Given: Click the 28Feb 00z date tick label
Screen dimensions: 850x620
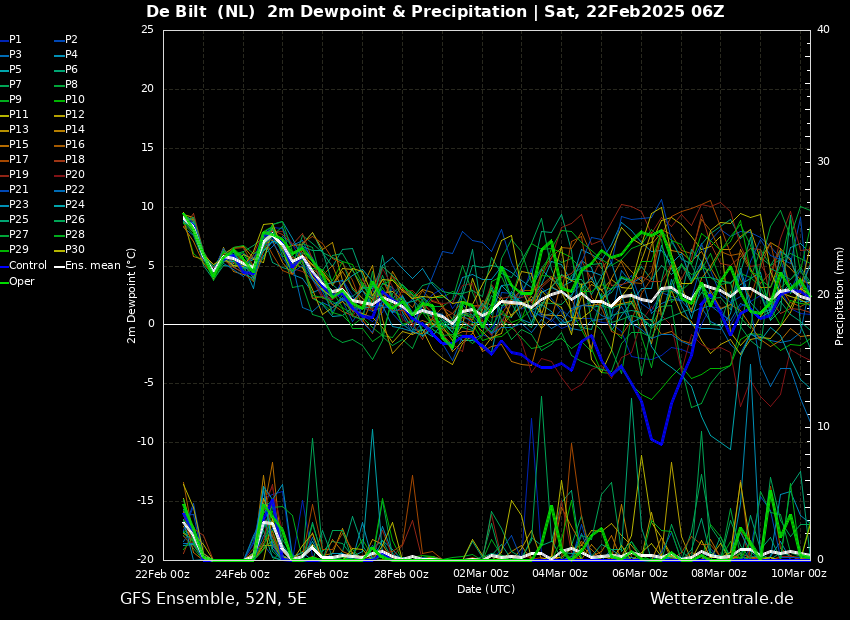Looking at the screenshot, I should tap(401, 573).
